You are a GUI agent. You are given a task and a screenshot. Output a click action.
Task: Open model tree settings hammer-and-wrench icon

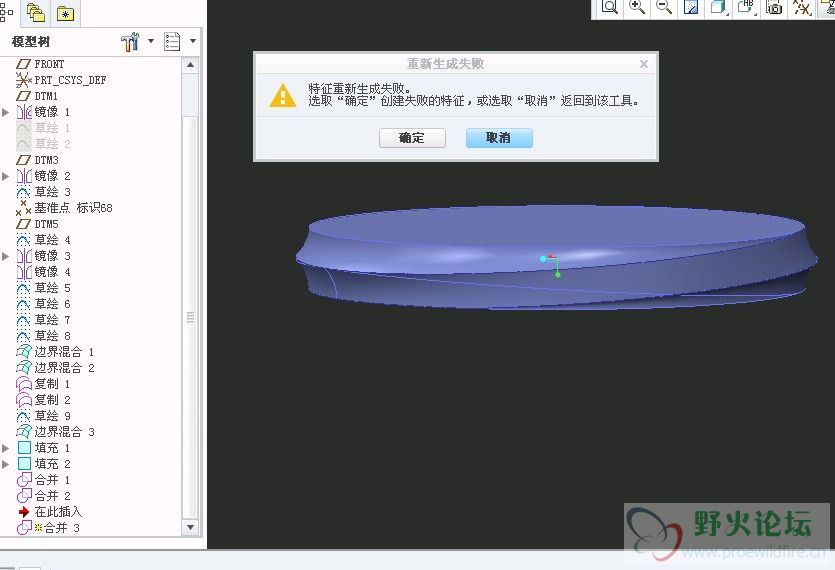130,42
